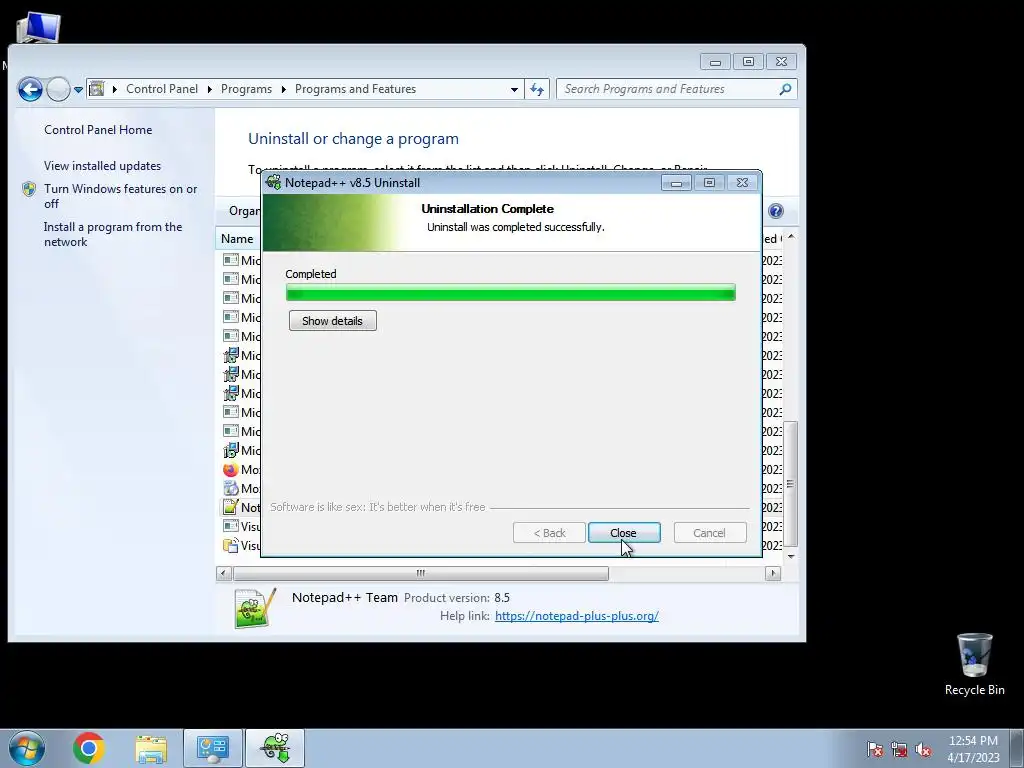1024x768 pixels.
Task: Open the Windows Start button
Action: [x=27, y=748]
